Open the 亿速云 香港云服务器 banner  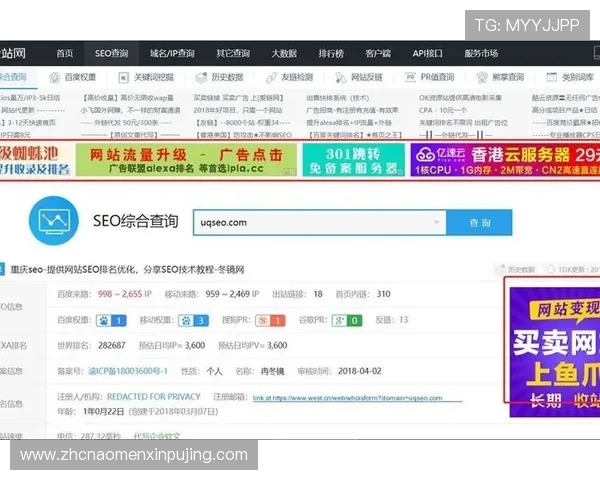tap(505, 160)
